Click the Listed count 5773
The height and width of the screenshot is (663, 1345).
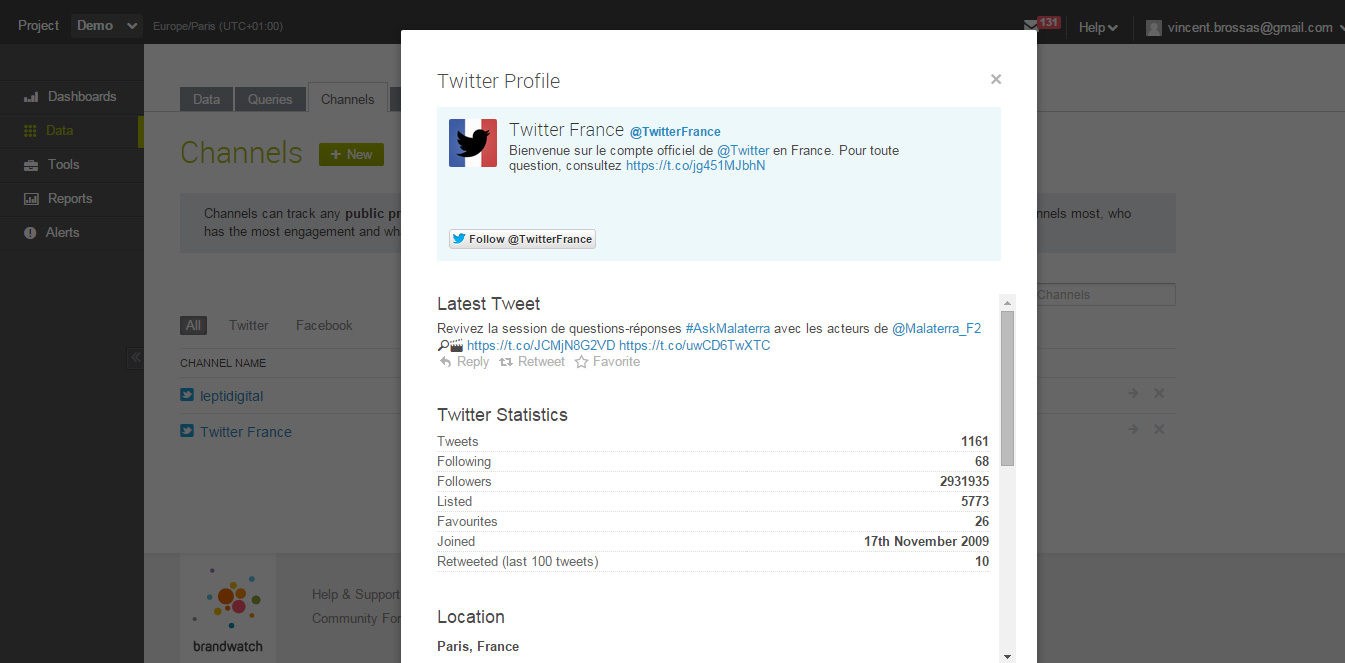pyautogui.click(x=975, y=502)
